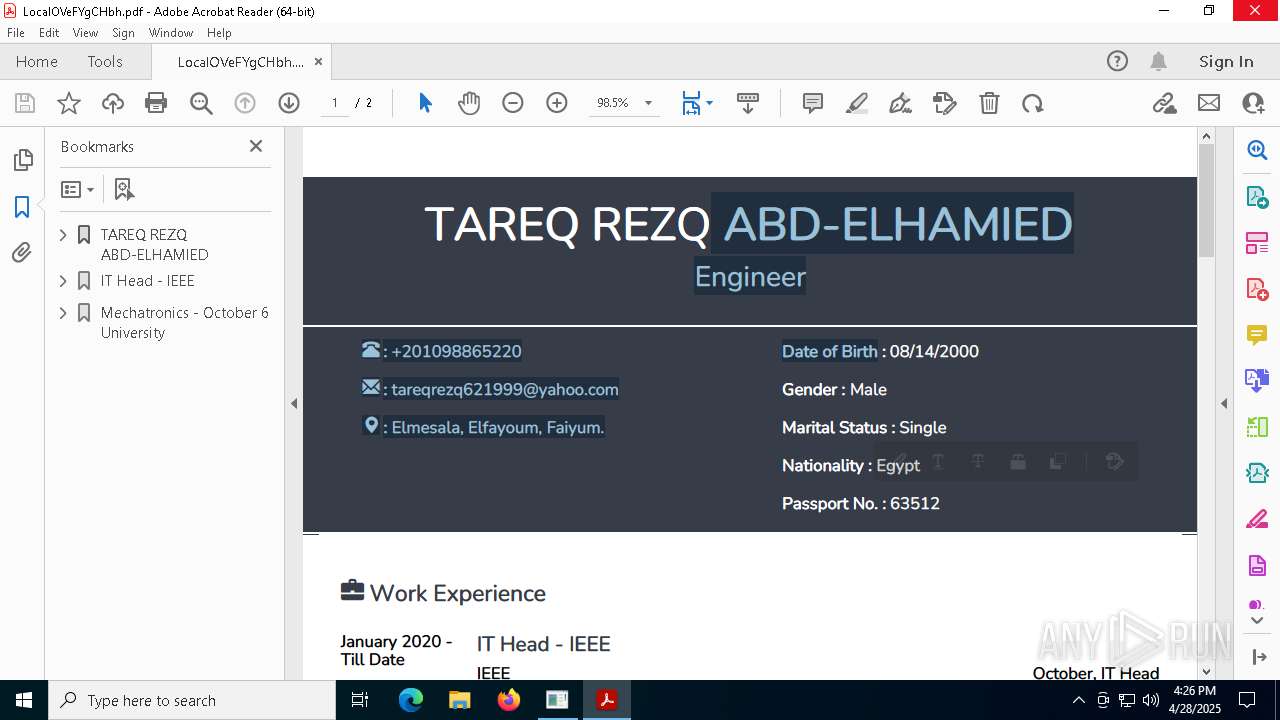The width and height of the screenshot is (1280, 720).
Task: Go to next page arrow
Action: click(289, 103)
